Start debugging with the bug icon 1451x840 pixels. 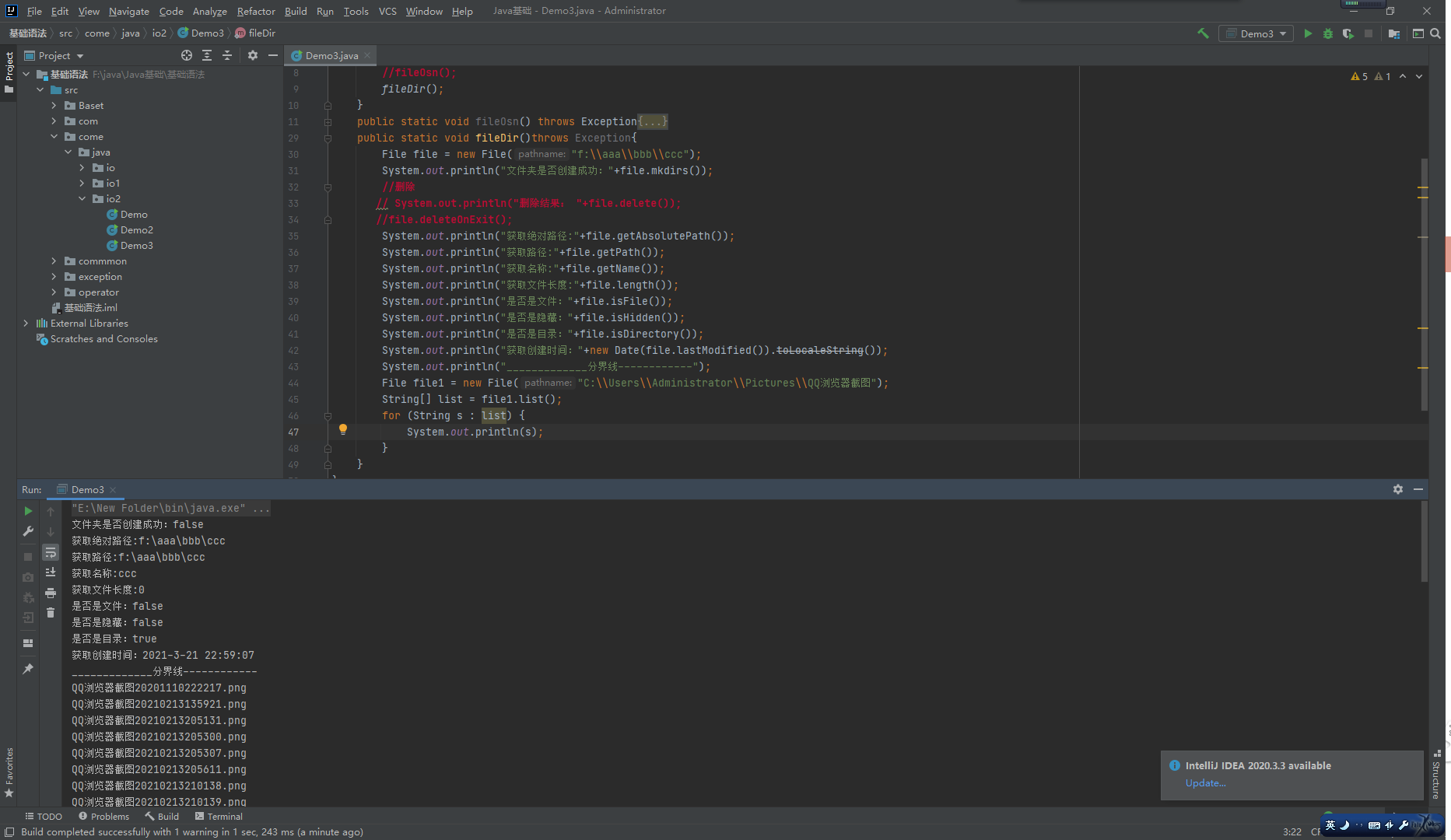click(1328, 33)
